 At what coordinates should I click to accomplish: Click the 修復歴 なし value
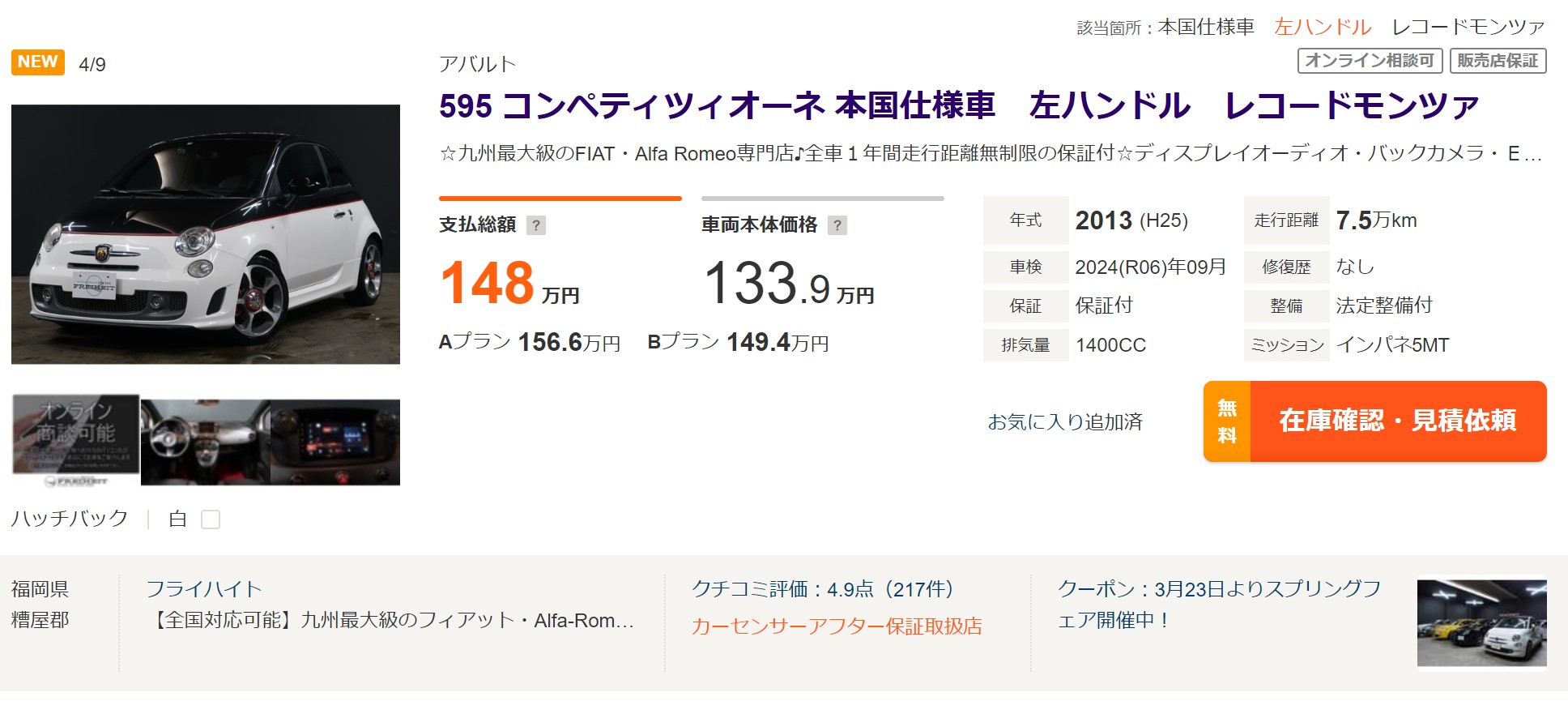coord(1354,267)
